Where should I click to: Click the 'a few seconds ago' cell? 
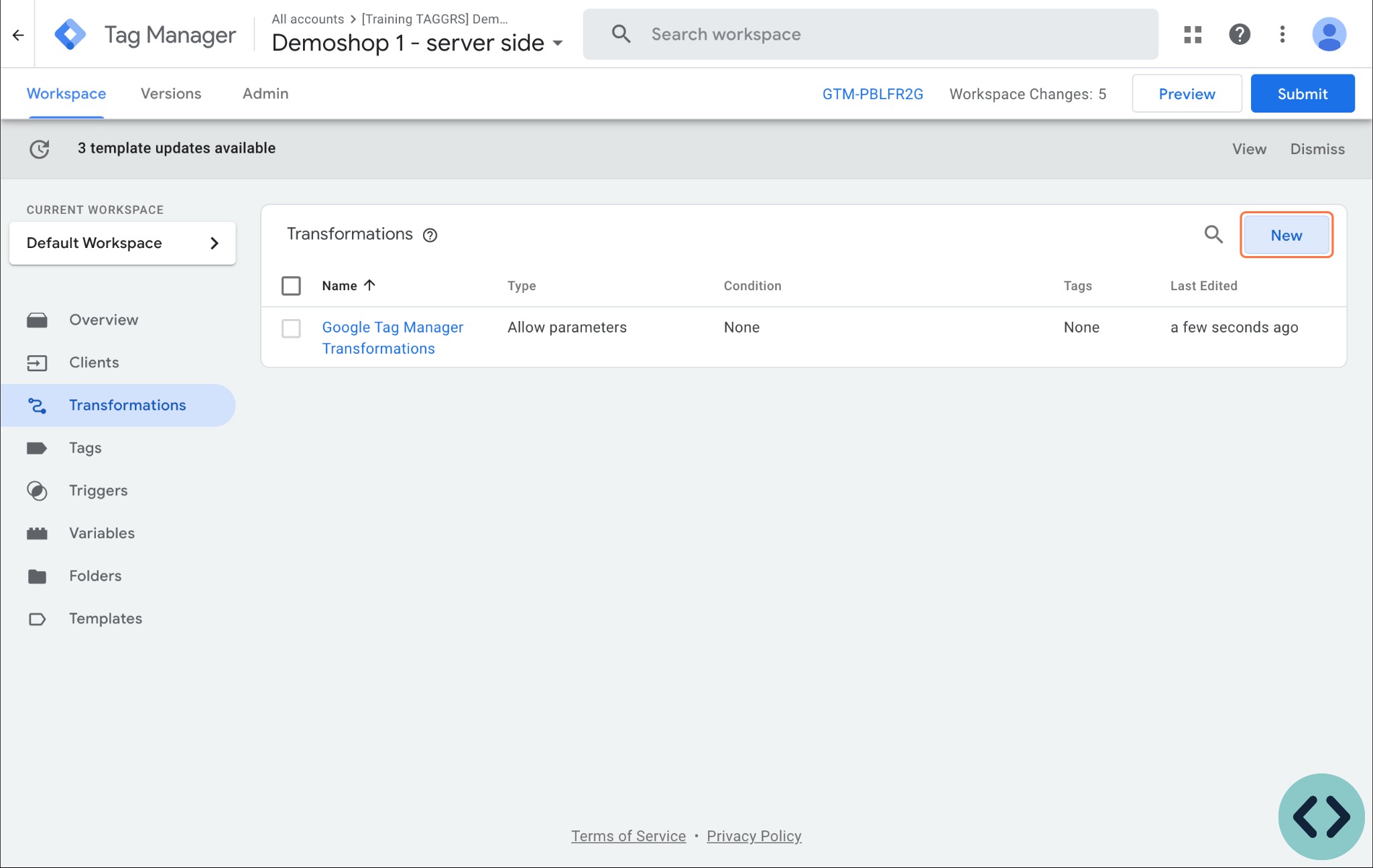[1234, 328]
